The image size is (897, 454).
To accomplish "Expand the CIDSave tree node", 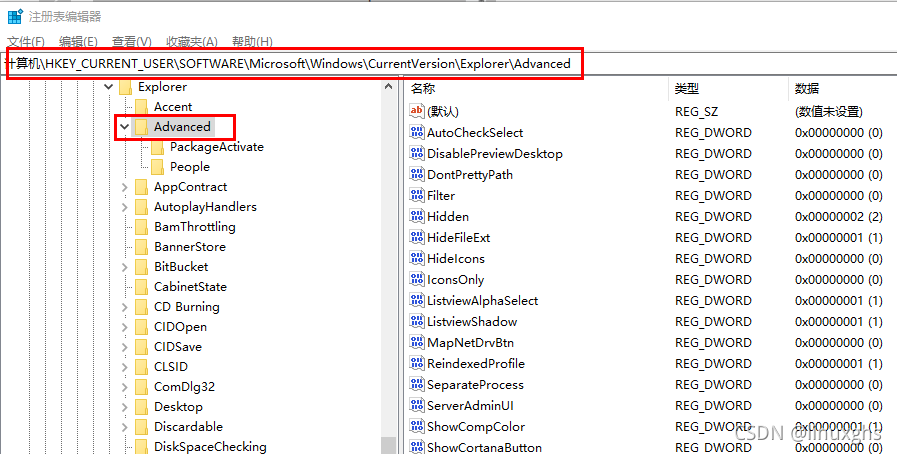I will [x=125, y=347].
